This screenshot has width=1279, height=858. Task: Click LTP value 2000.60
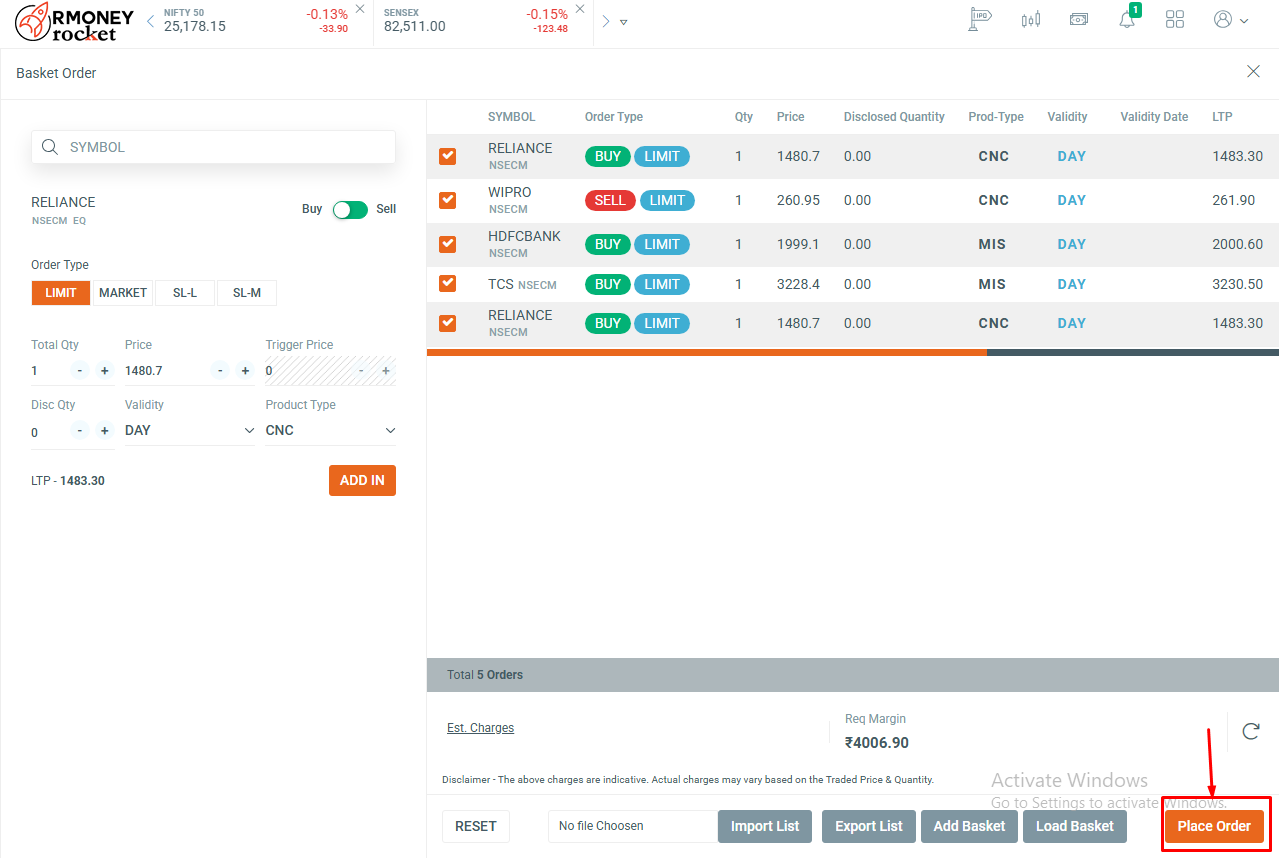point(1237,244)
